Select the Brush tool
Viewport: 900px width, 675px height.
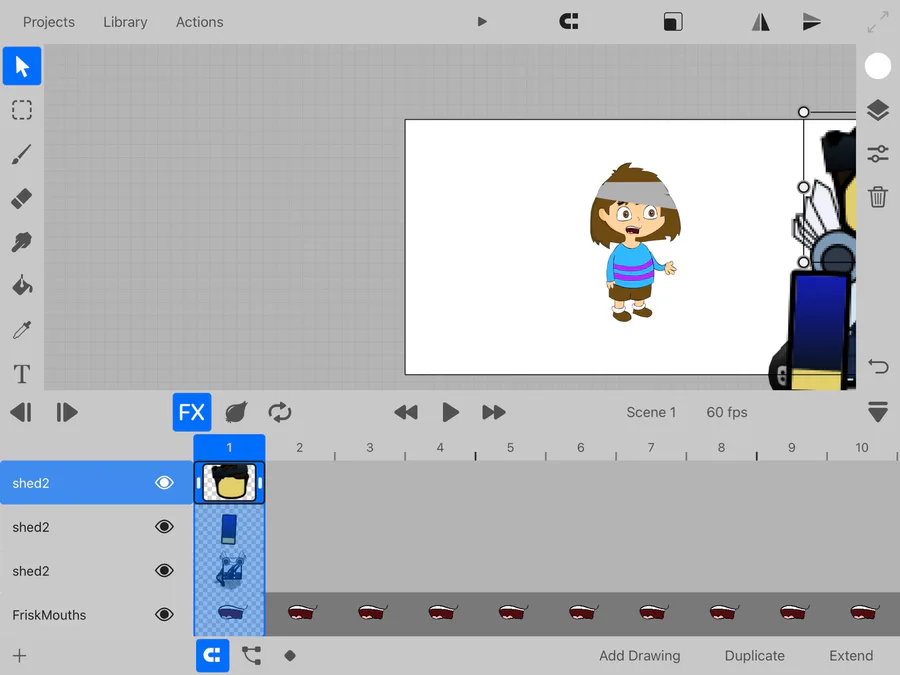point(22,154)
